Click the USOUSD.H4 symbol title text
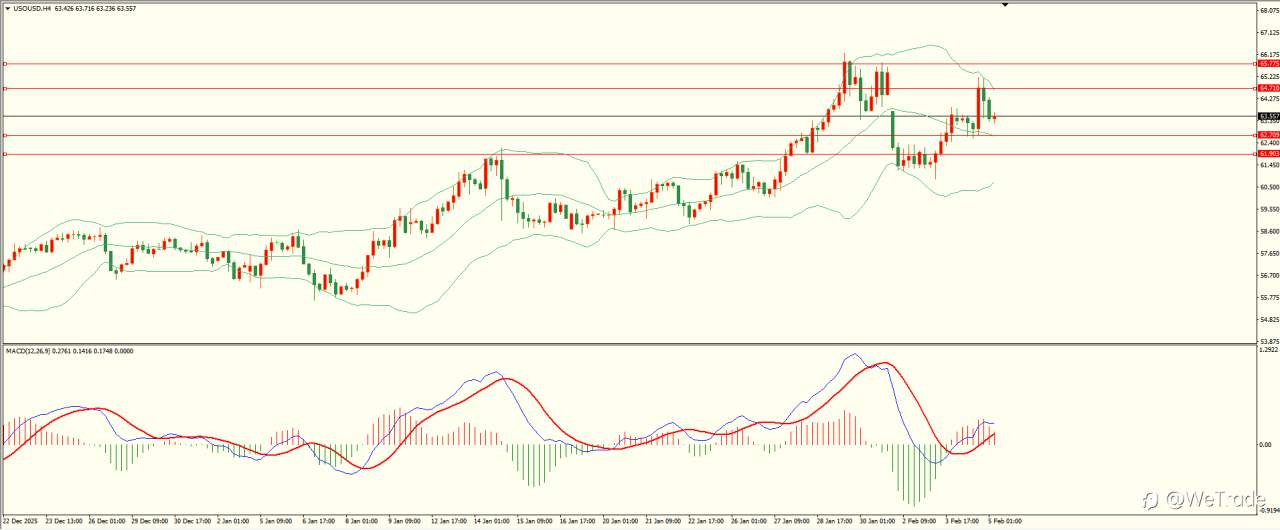 point(33,8)
